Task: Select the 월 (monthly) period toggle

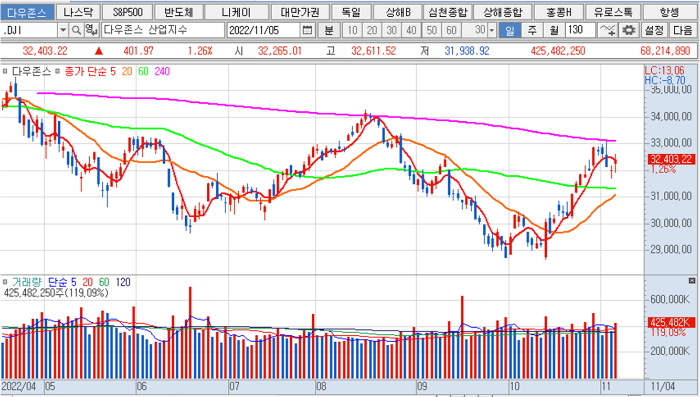Action: coord(554,30)
